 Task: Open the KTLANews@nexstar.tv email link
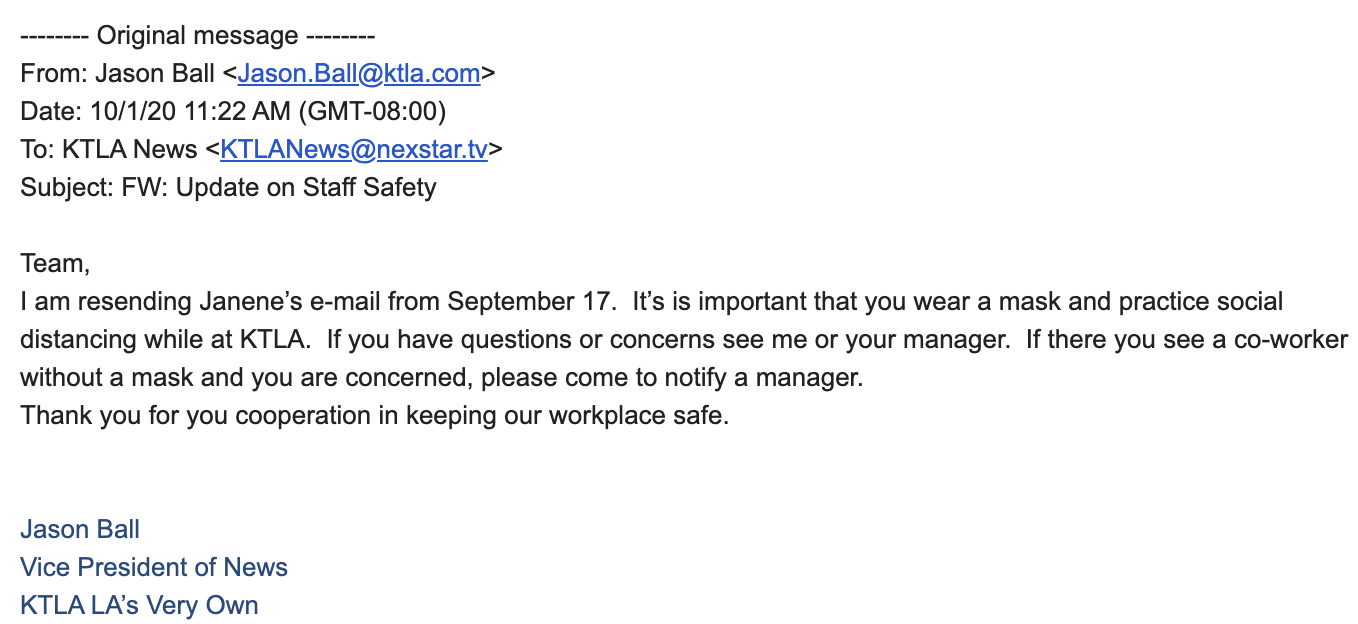(354, 149)
